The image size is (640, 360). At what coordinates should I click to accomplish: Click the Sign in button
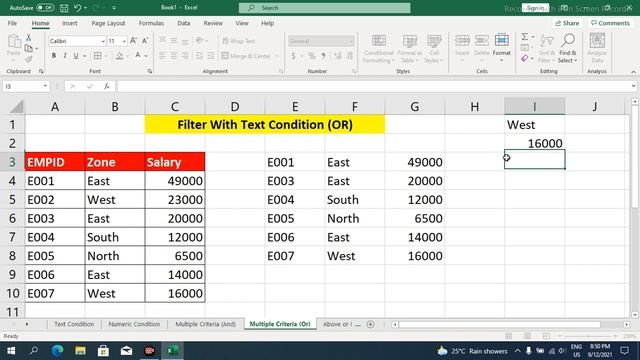pos(535,8)
